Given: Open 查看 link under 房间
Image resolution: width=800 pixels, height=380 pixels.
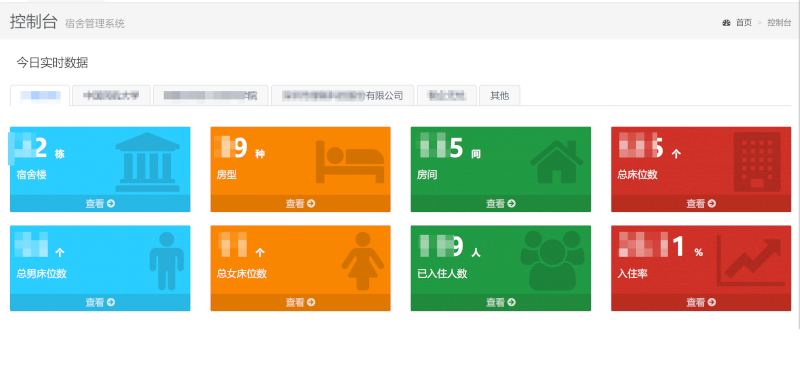Looking at the screenshot, I should [x=501, y=204].
